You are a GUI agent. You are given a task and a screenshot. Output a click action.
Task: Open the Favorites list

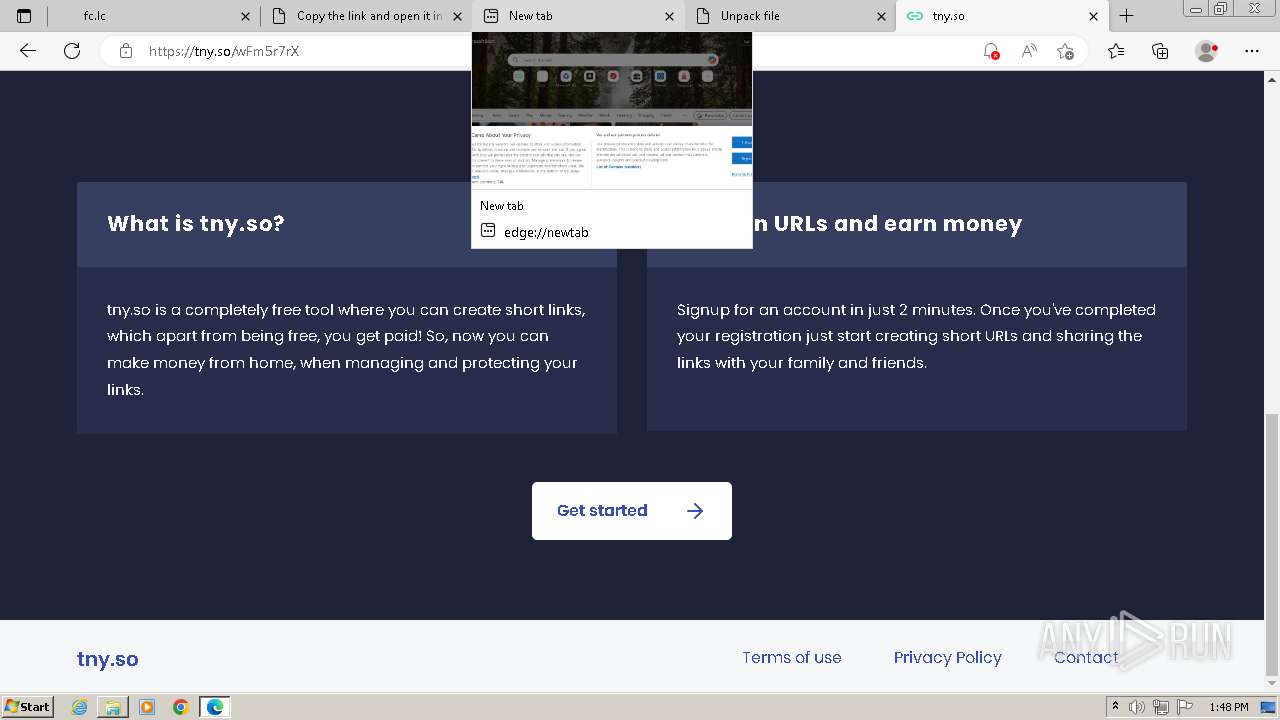pos(1116,51)
